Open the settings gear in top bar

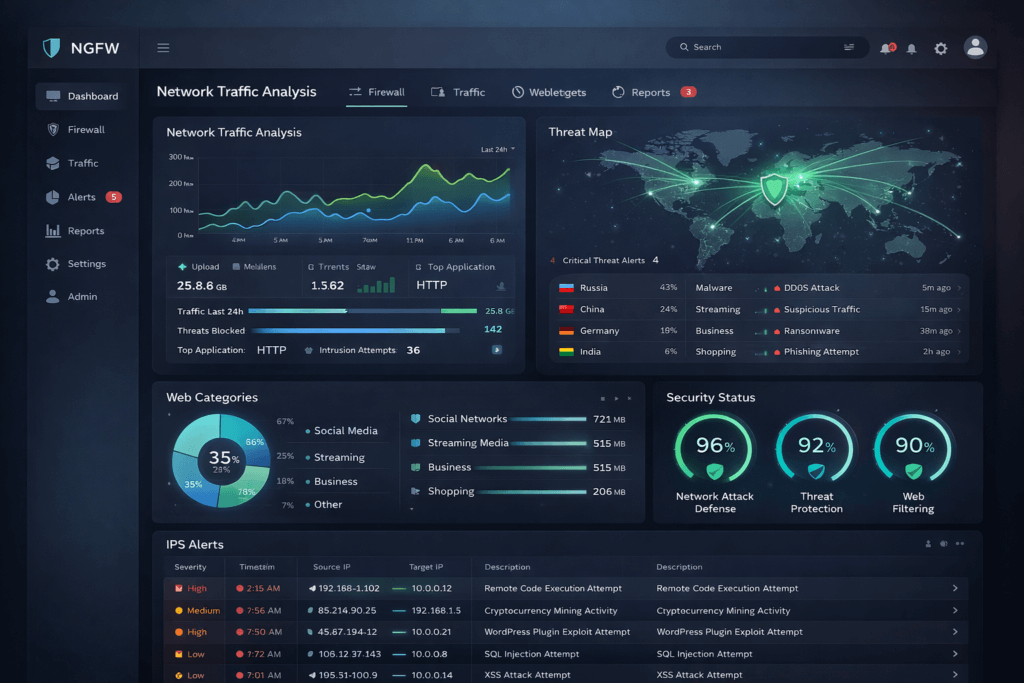coord(940,48)
